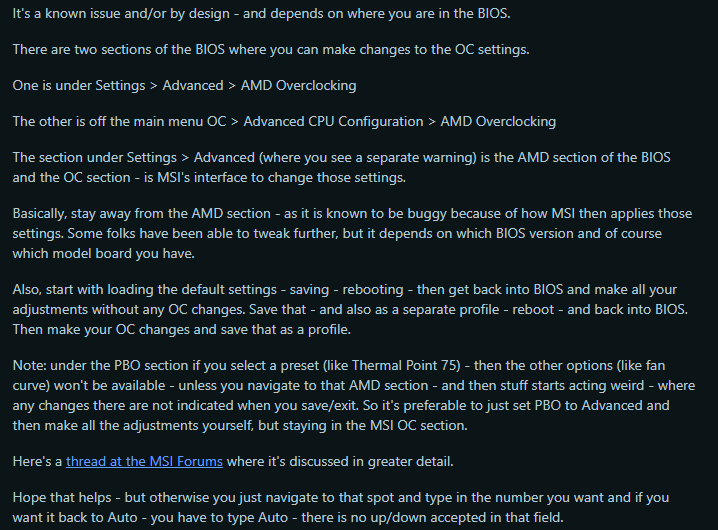Click the words "which model board you have"
This screenshot has width=718, height=530.
[x=103, y=253]
